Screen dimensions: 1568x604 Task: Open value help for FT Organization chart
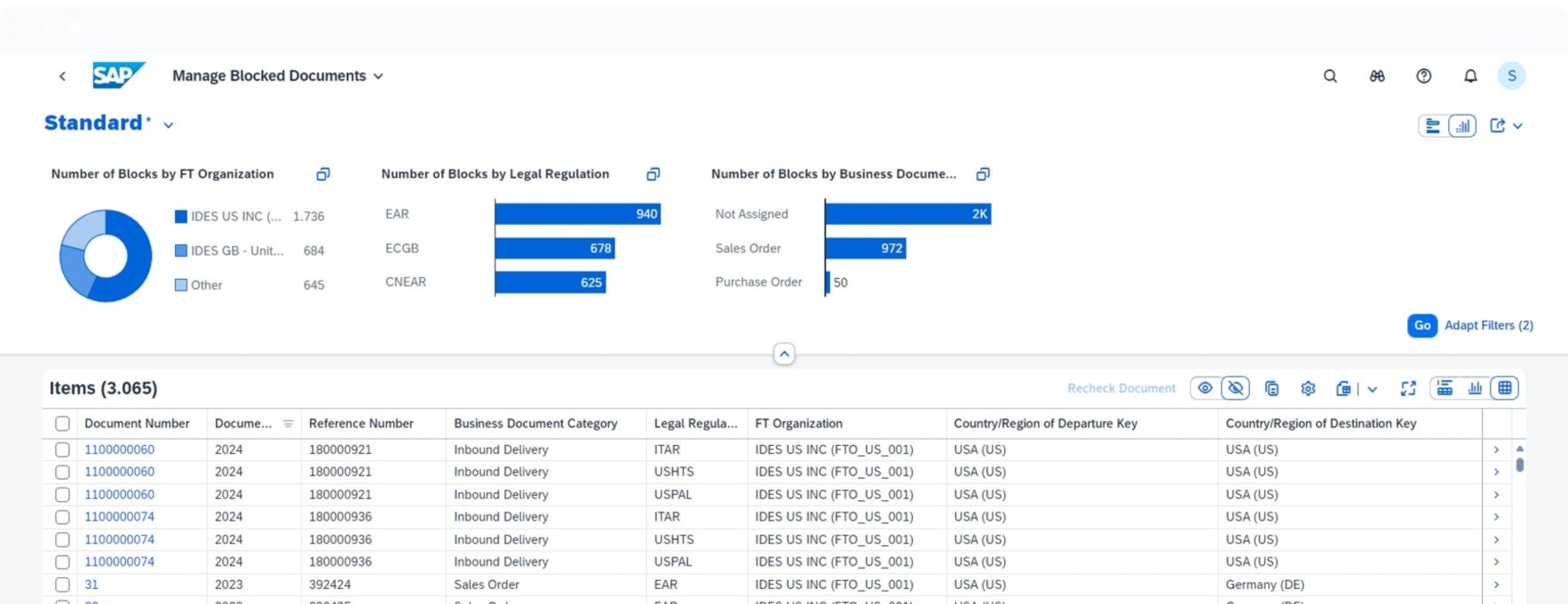(x=323, y=174)
